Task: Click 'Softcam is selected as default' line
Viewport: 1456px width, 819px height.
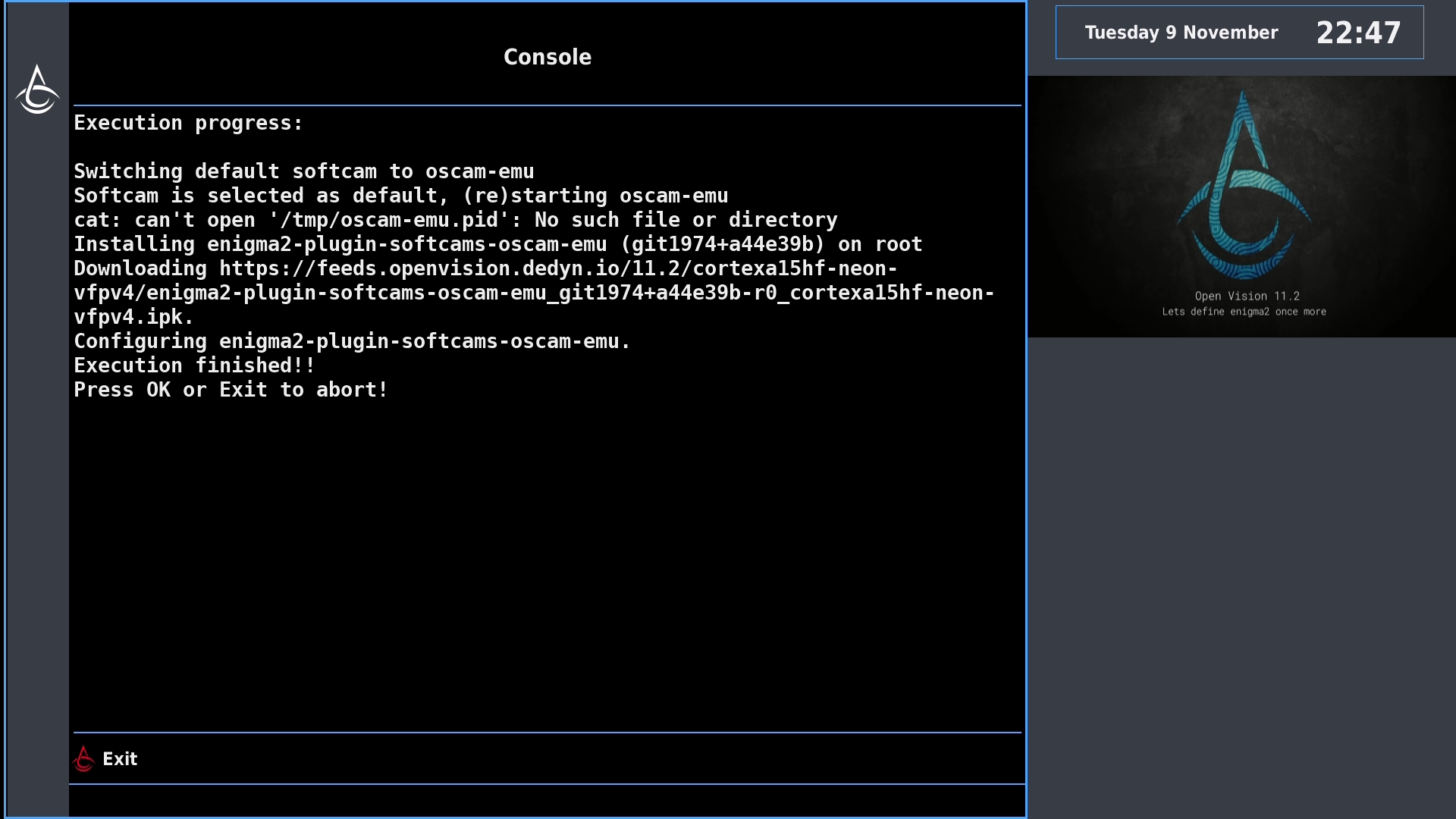Action: pyautogui.click(x=400, y=196)
